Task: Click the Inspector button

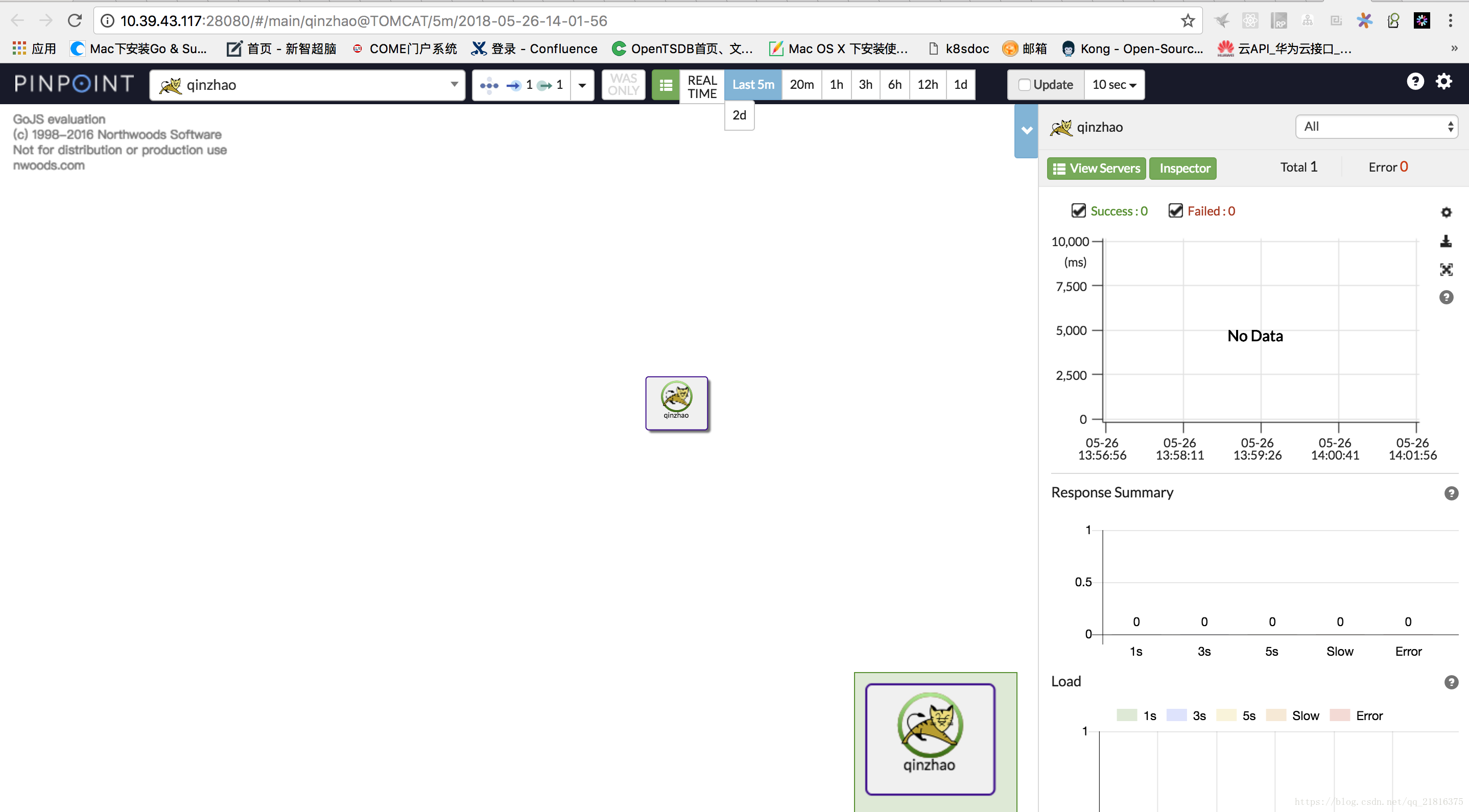Action: 1185,168
